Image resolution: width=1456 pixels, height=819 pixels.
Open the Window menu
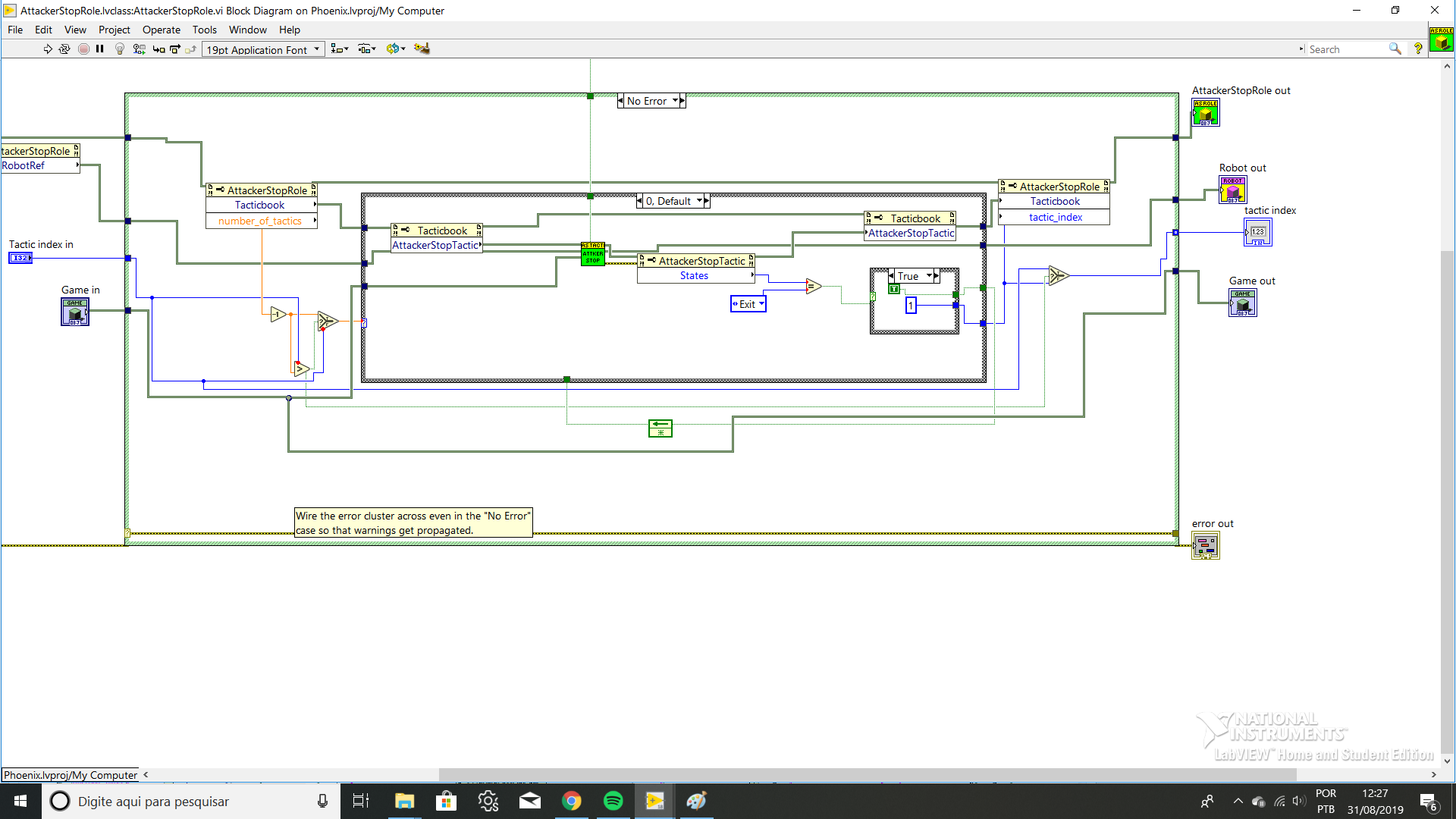click(x=248, y=30)
